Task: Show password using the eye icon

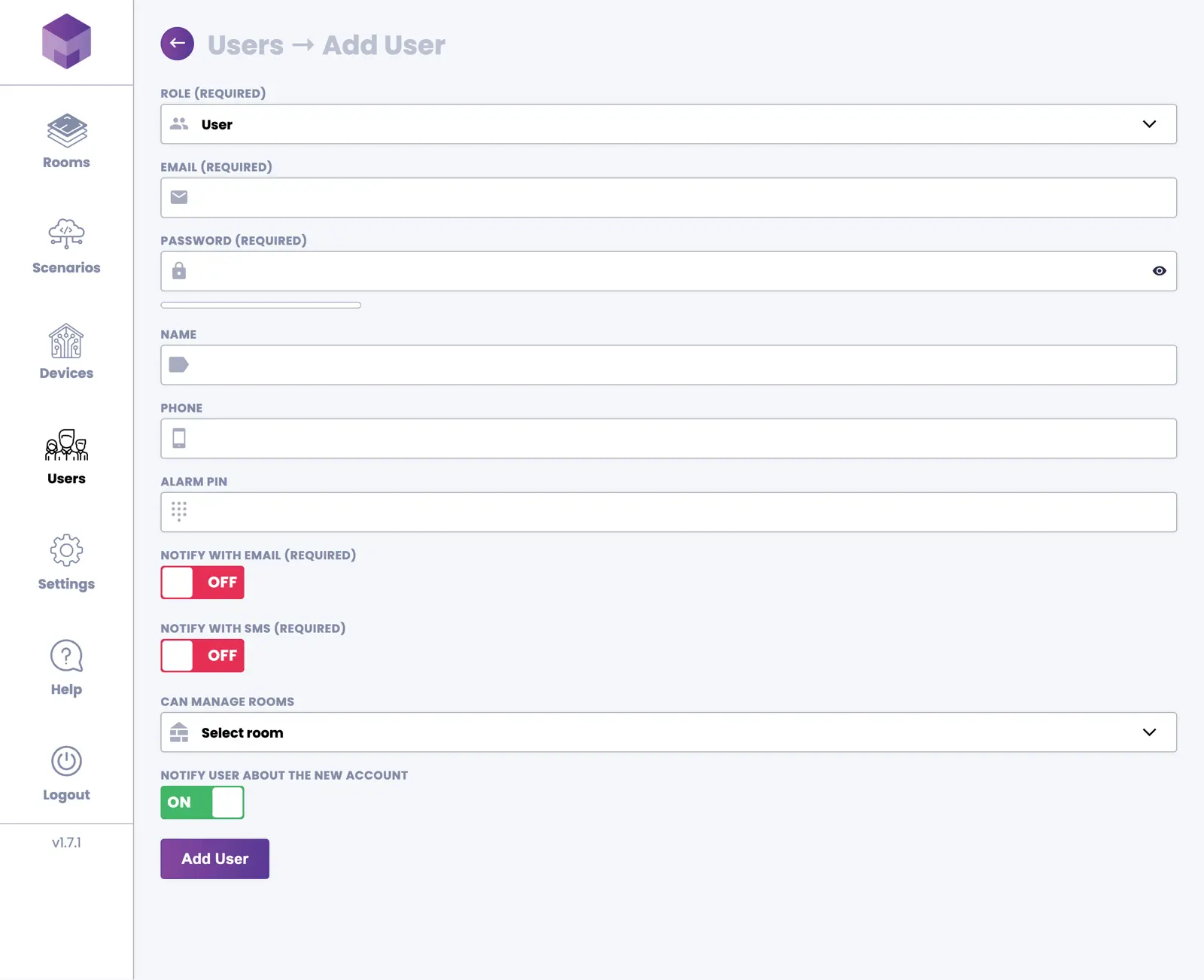Action: pyautogui.click(x=1159, y=271)
